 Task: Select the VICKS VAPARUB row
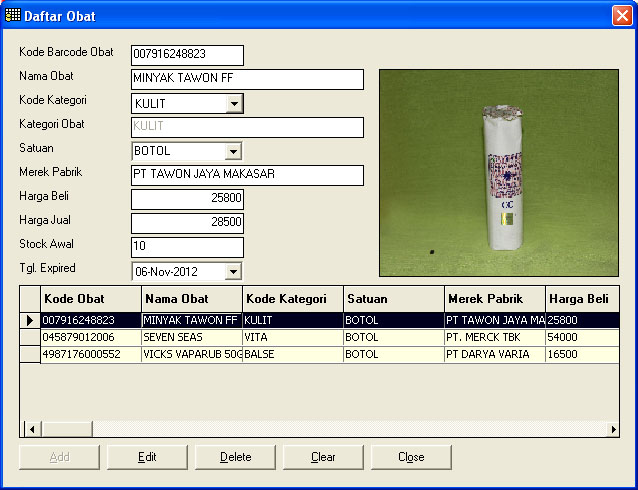pos(190,354)
